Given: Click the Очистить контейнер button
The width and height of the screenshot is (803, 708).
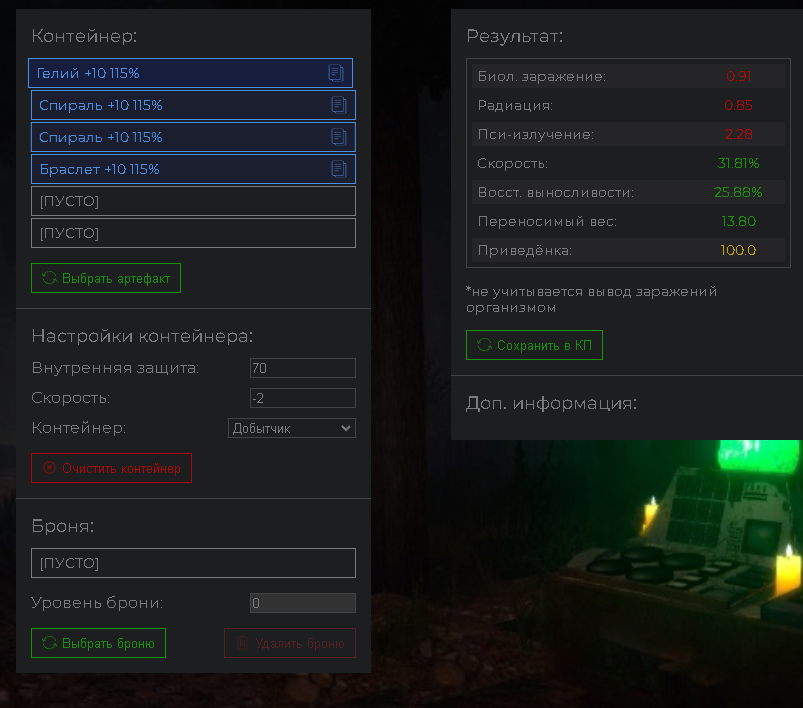Looking at the screenshot, I should pyautogui.click(x=112, y=468).
